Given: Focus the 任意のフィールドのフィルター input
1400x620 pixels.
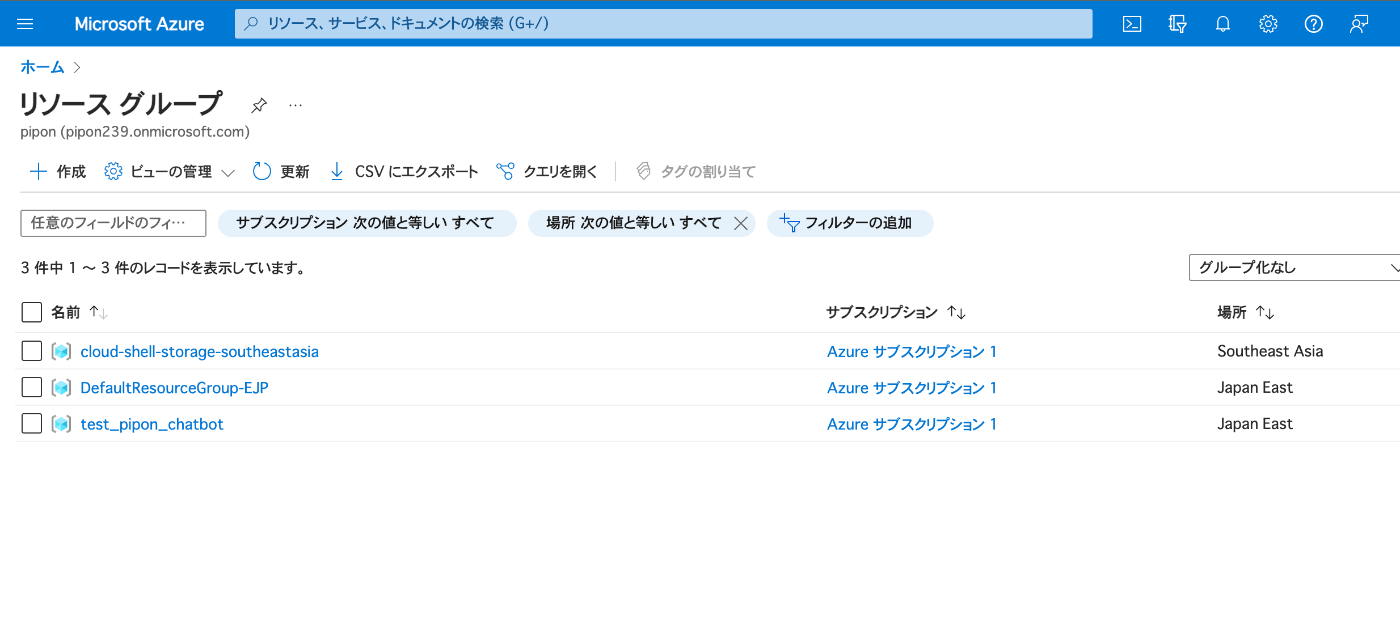Looking at the screenshot, I should (113, 223).
